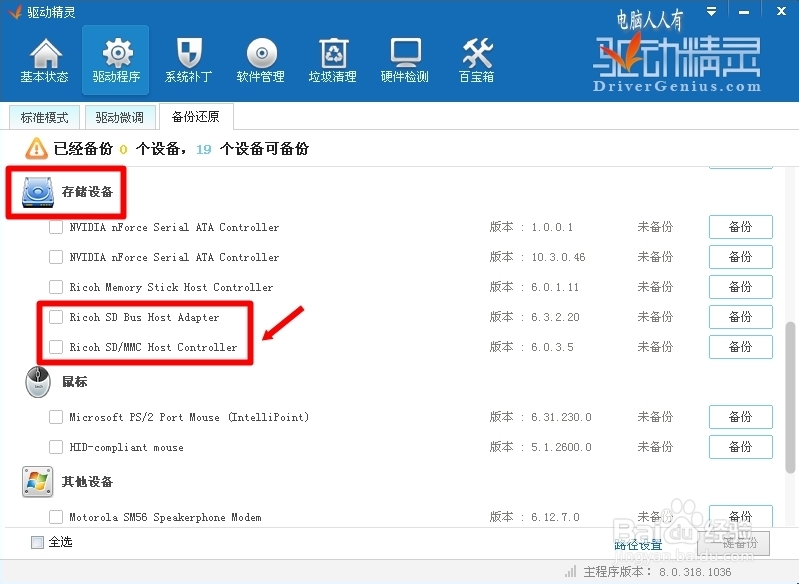The width and height of the screenshot is (799, 584).
Task: Check Microsoft PS/2 Port Mouse checkbox
Action: [56, 417]
